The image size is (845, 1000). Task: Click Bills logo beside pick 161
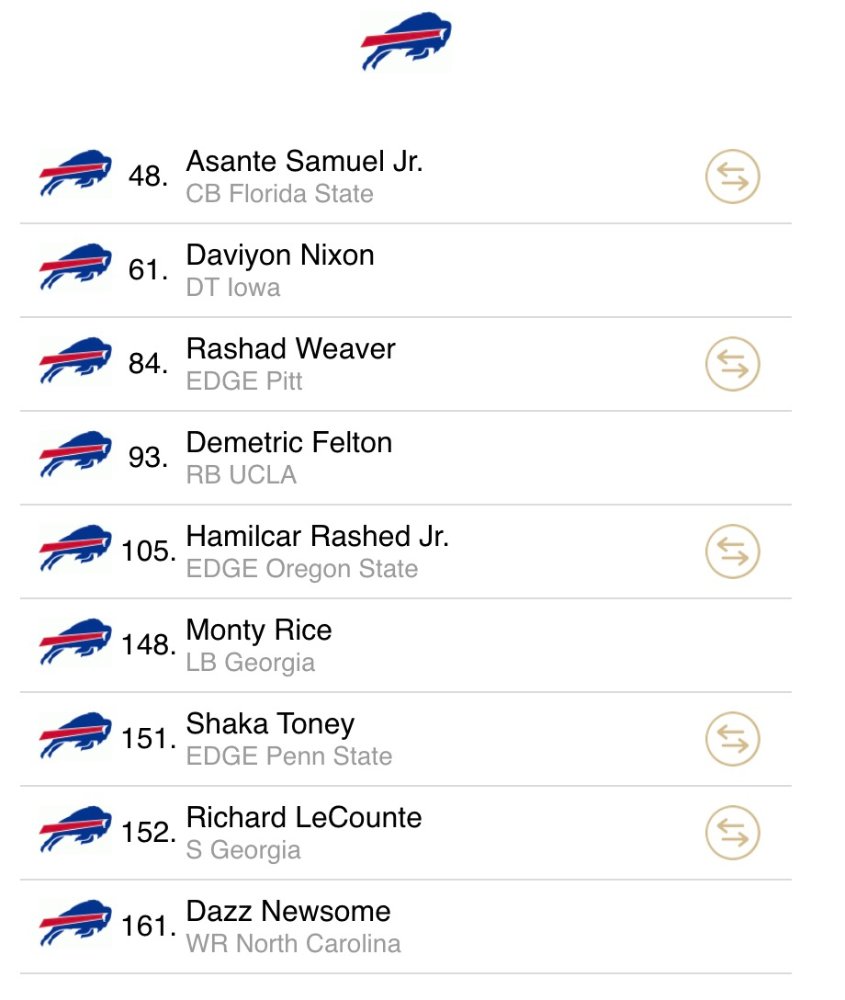tap(75, 923)
